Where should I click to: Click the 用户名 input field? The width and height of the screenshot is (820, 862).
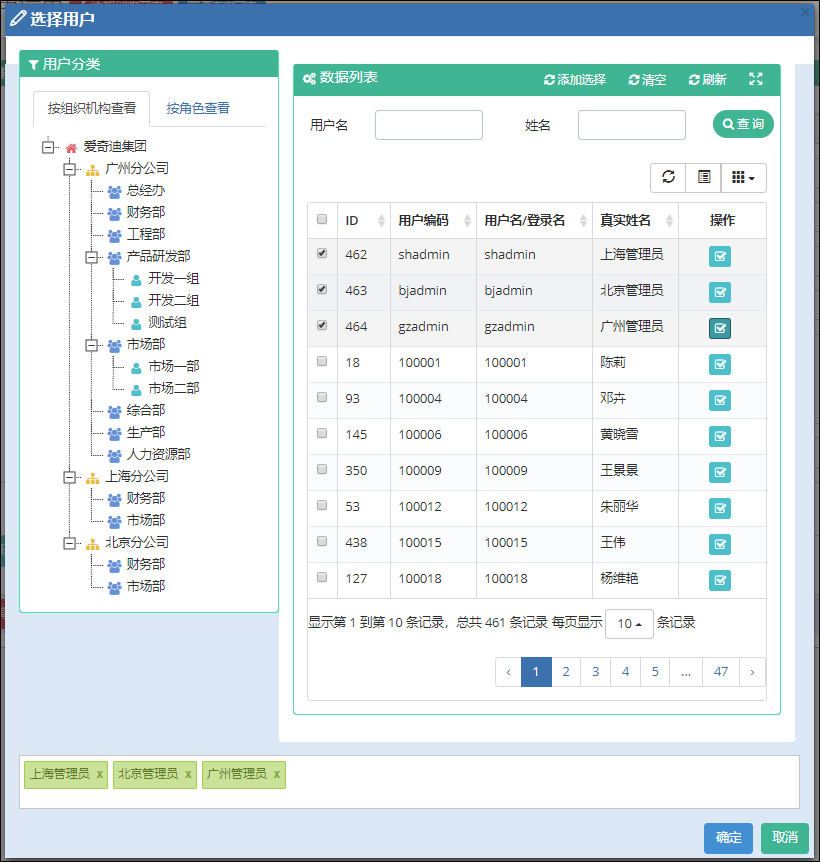click(x=428, y=125)
